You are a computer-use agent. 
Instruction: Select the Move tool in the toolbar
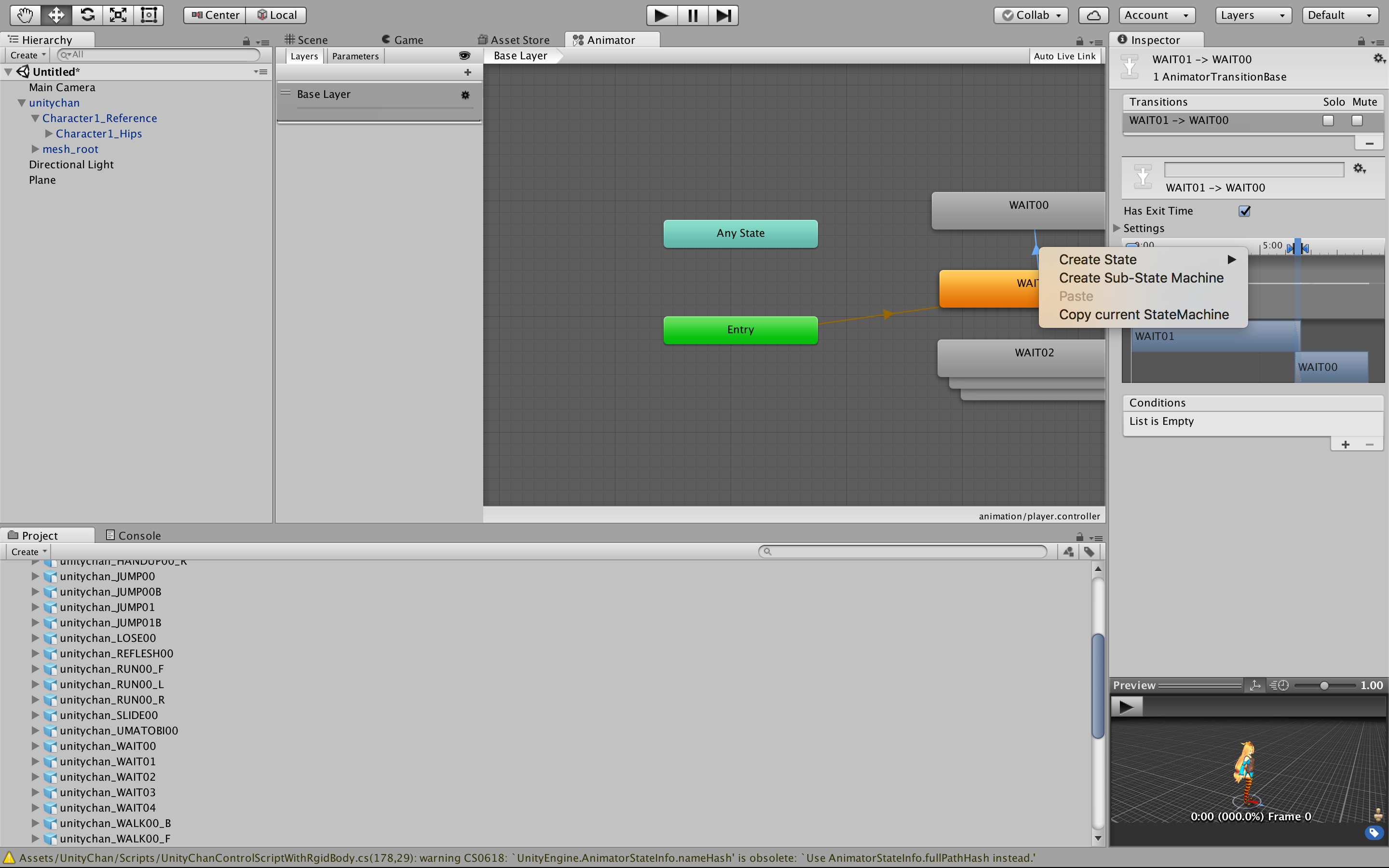[x=55, y=15]
